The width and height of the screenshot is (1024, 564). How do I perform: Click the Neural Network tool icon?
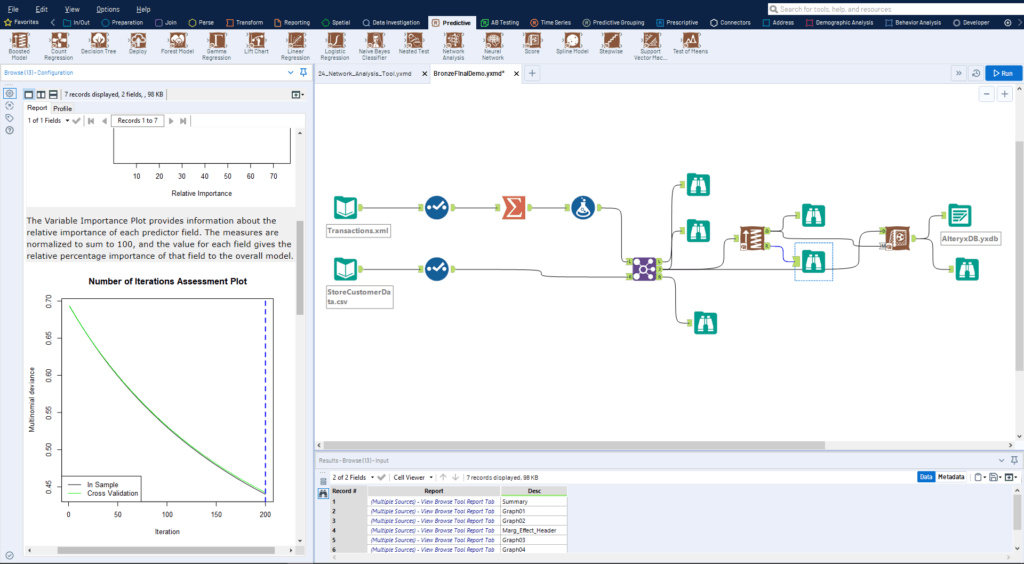click(x=492, y=40)
